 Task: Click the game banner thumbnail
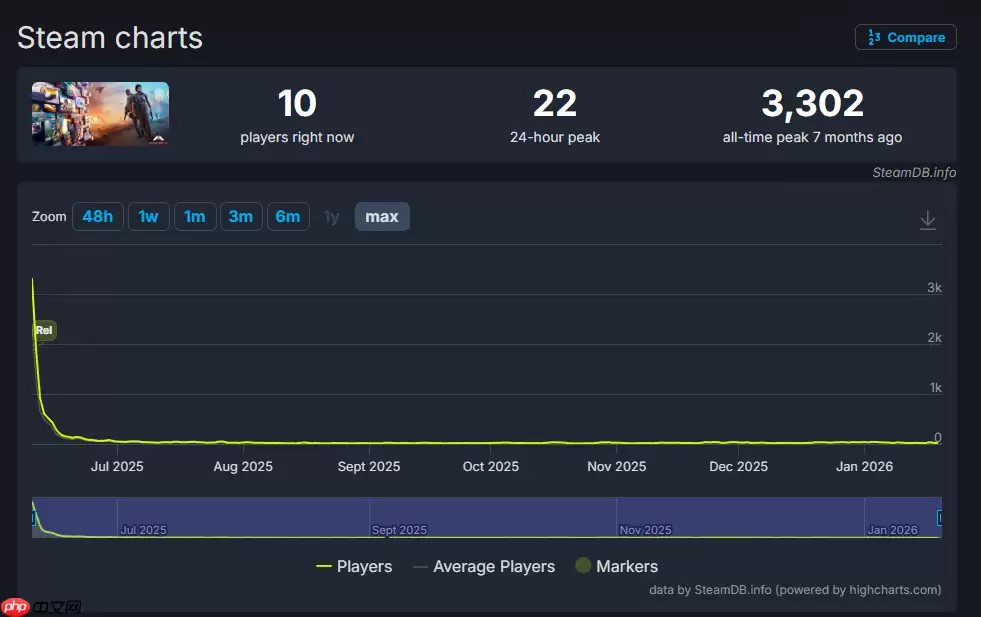pyautogui.click(x=100, y=114)
